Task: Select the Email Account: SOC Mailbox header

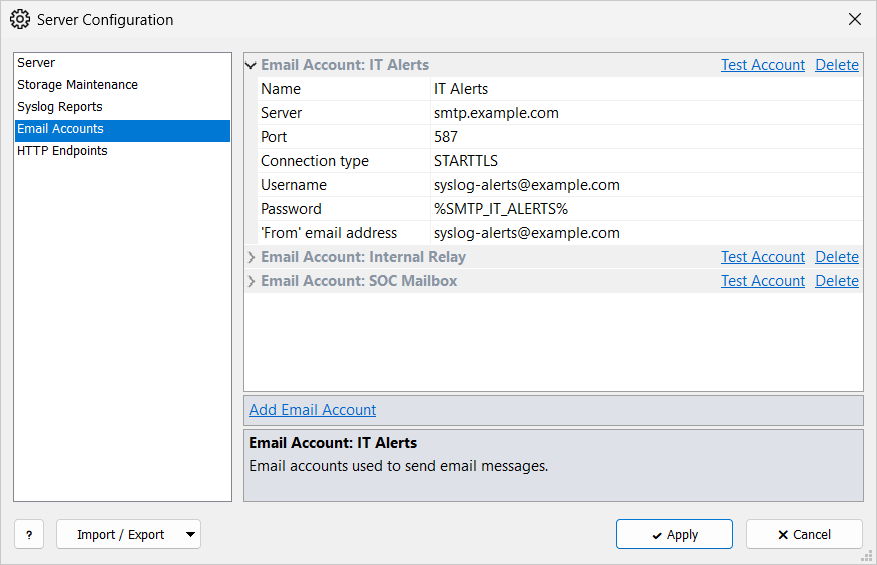Action: [x=359, y=281]
